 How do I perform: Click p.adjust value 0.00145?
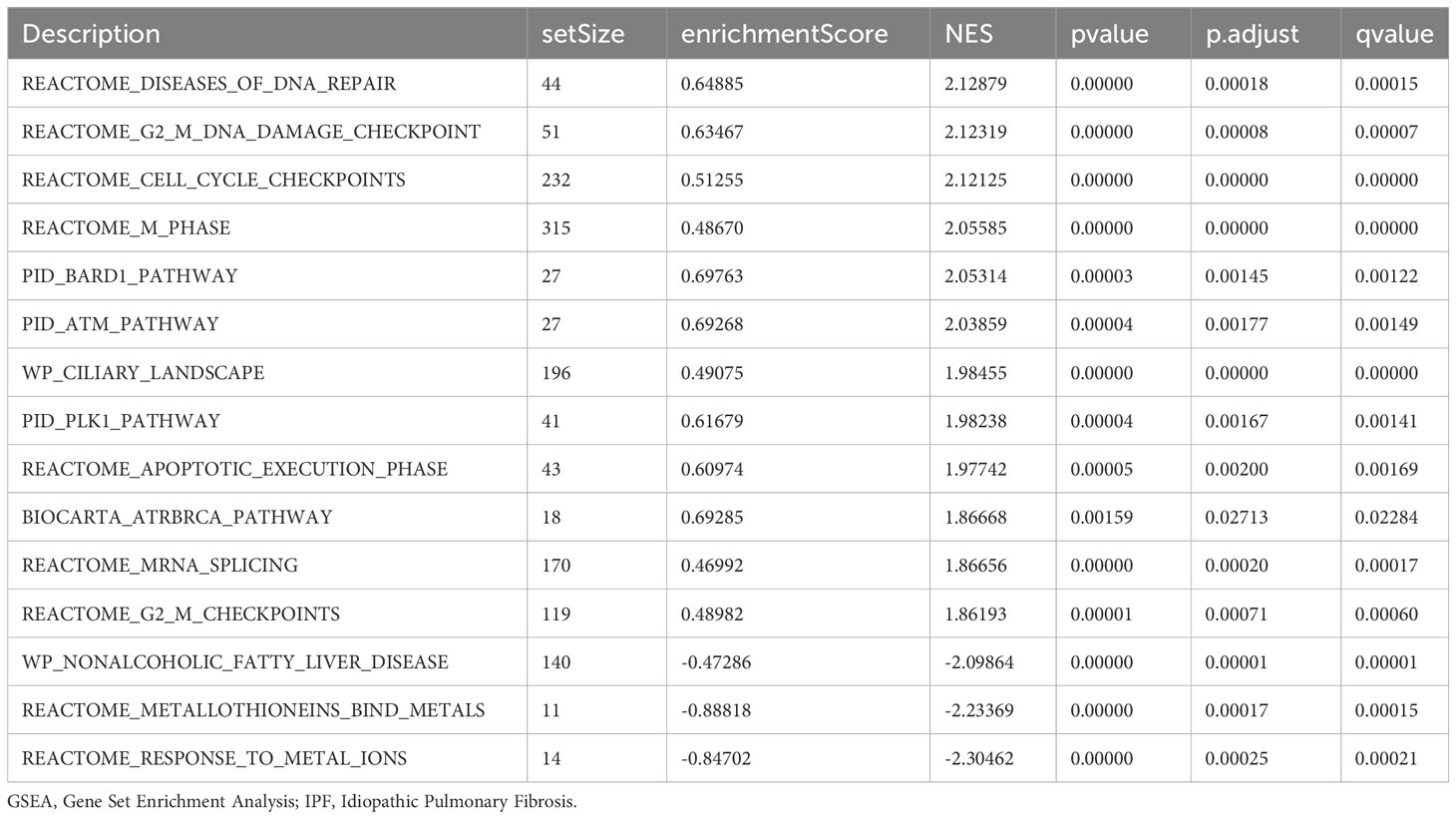tap(1237, 276)
